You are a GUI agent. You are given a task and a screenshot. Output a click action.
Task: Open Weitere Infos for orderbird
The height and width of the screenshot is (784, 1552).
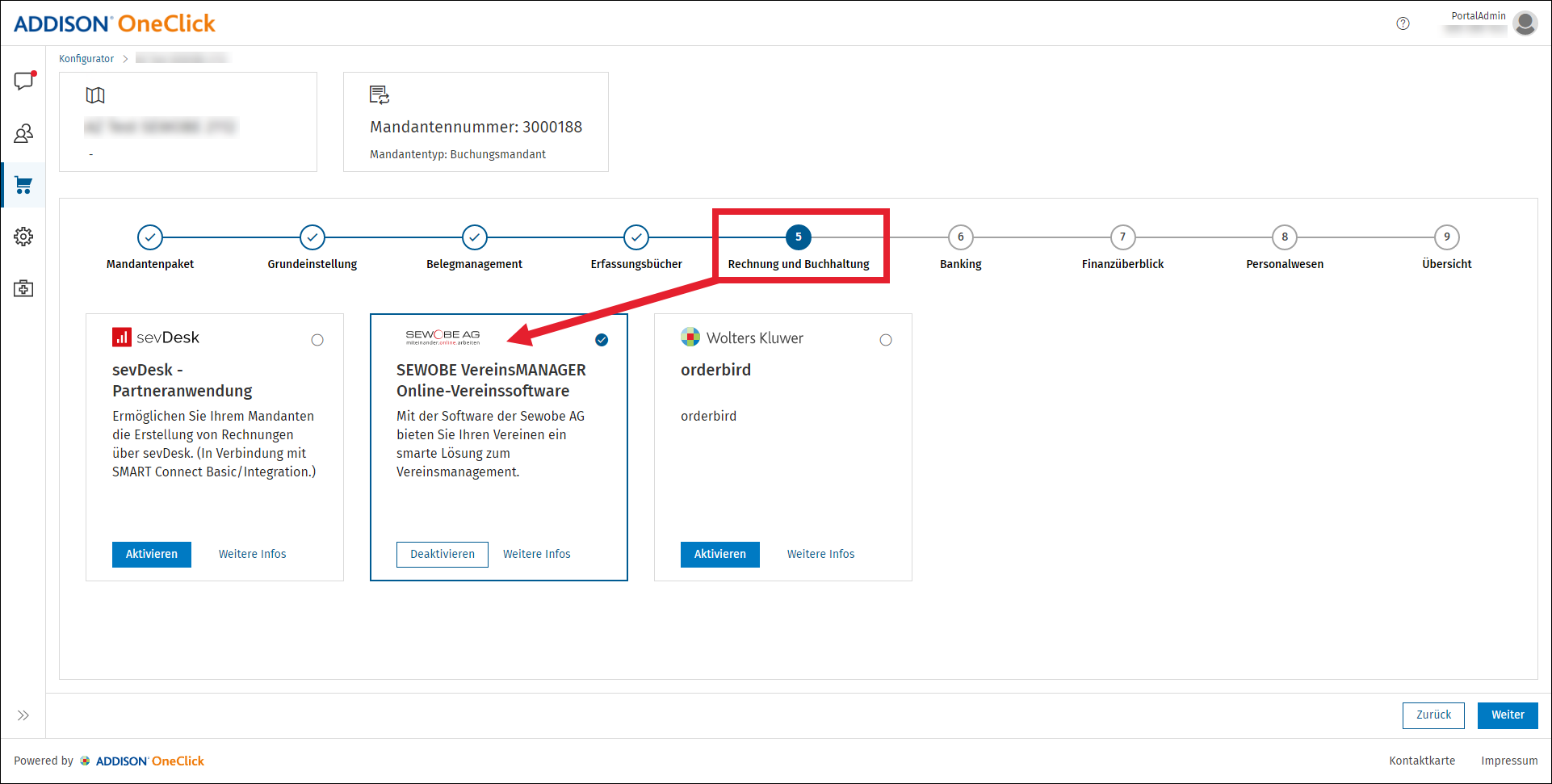(820, 555)
